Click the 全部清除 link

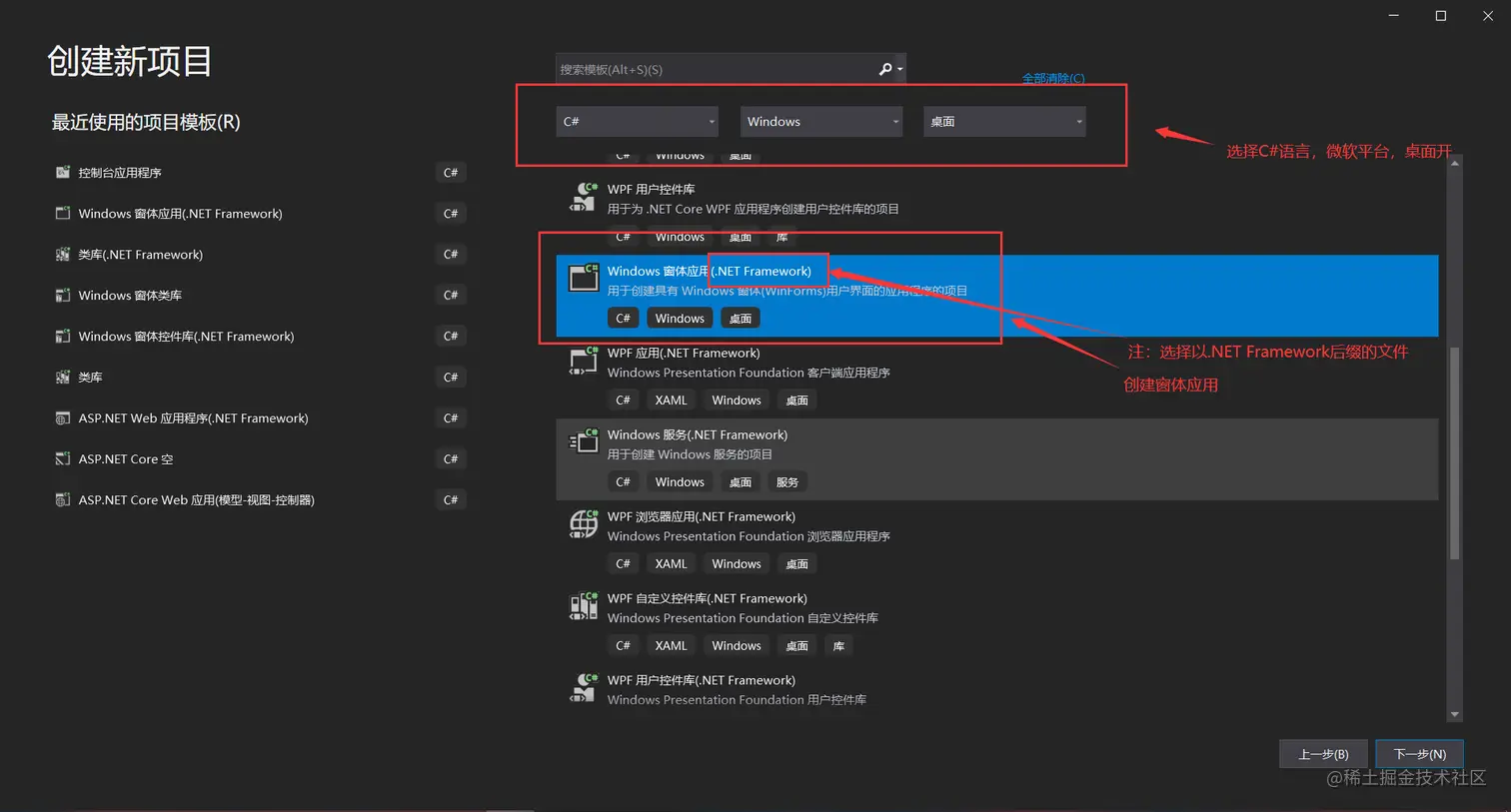click(x=1053, y=78)
